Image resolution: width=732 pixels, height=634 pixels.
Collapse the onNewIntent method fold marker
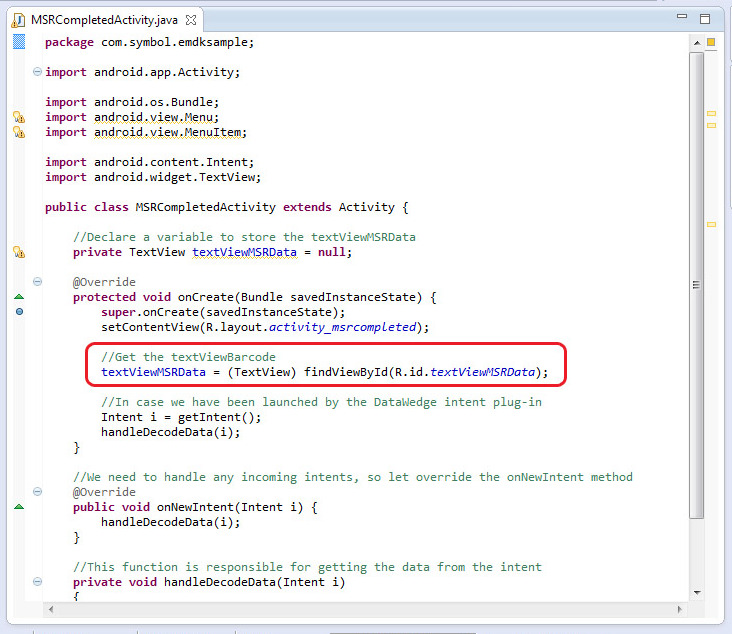pyautogui.click(x=37, y=492)
